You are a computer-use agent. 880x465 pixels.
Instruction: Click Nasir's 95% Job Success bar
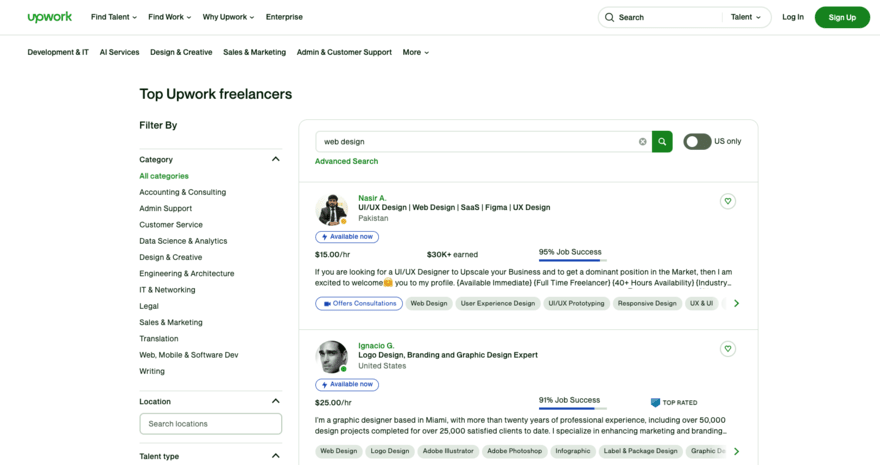pyautogui.click(x=572, y=260)
